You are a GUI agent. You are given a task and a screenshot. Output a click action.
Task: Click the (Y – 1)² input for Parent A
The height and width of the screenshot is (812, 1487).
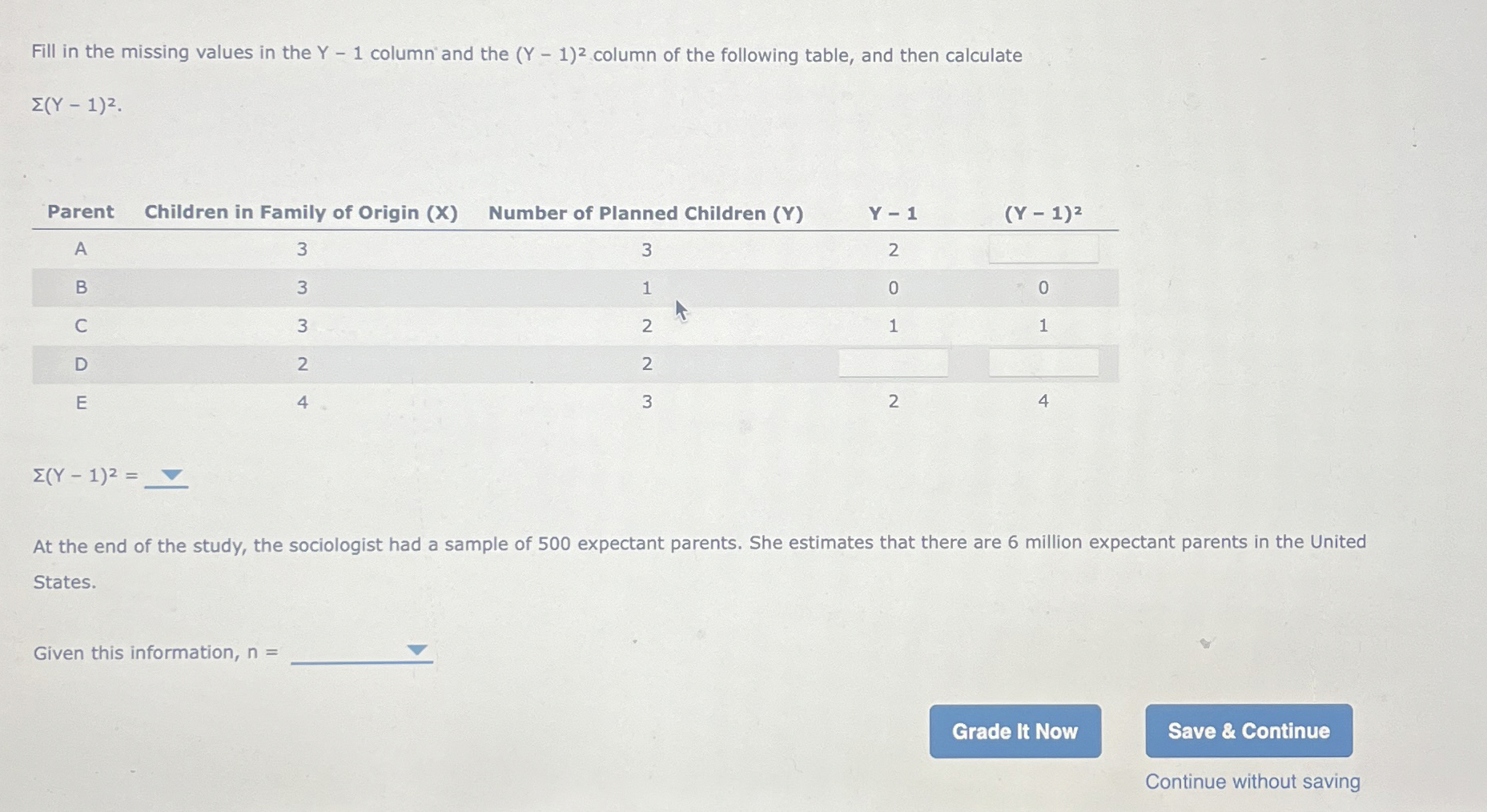tap(1042, 249)
